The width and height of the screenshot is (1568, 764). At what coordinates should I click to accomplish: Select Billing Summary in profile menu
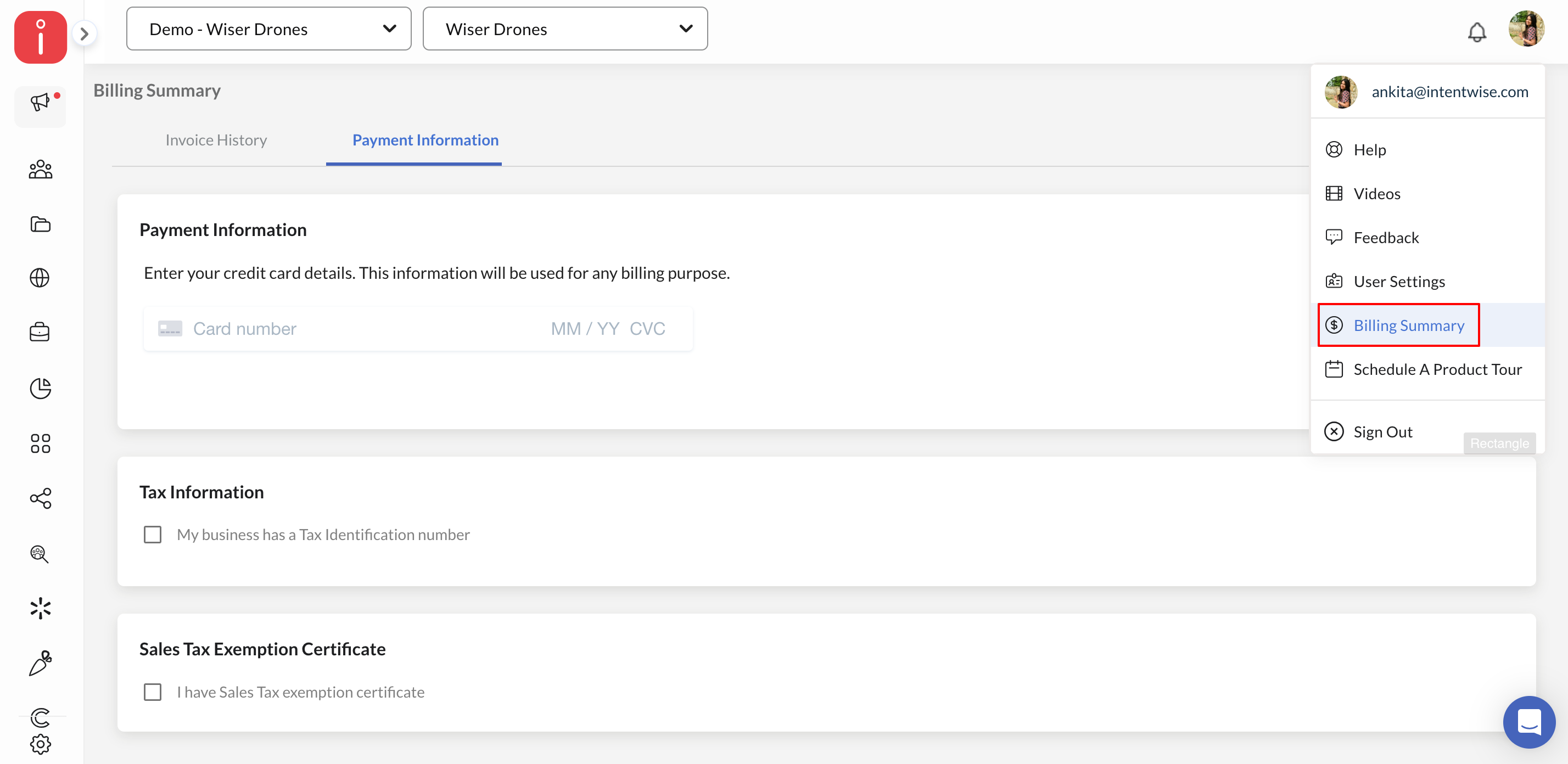1427,325
